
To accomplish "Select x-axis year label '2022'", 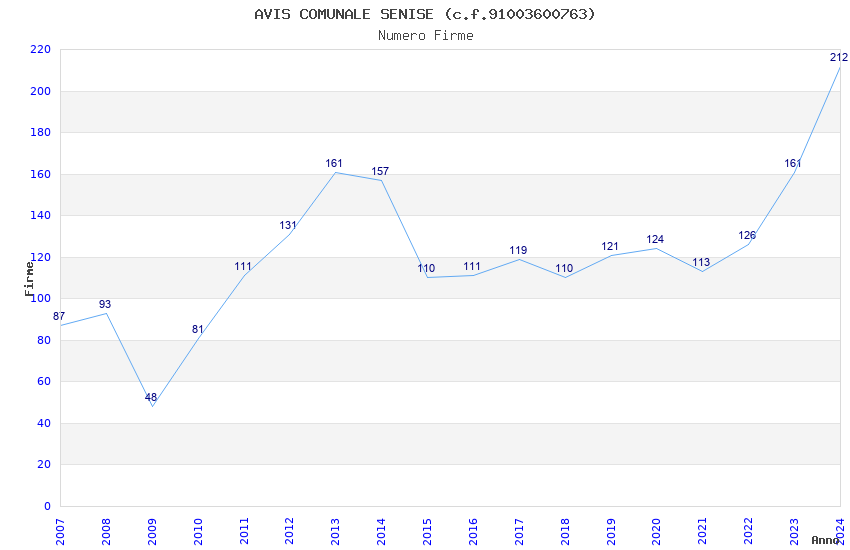I will pyautogui.click(x=749, y=532).
